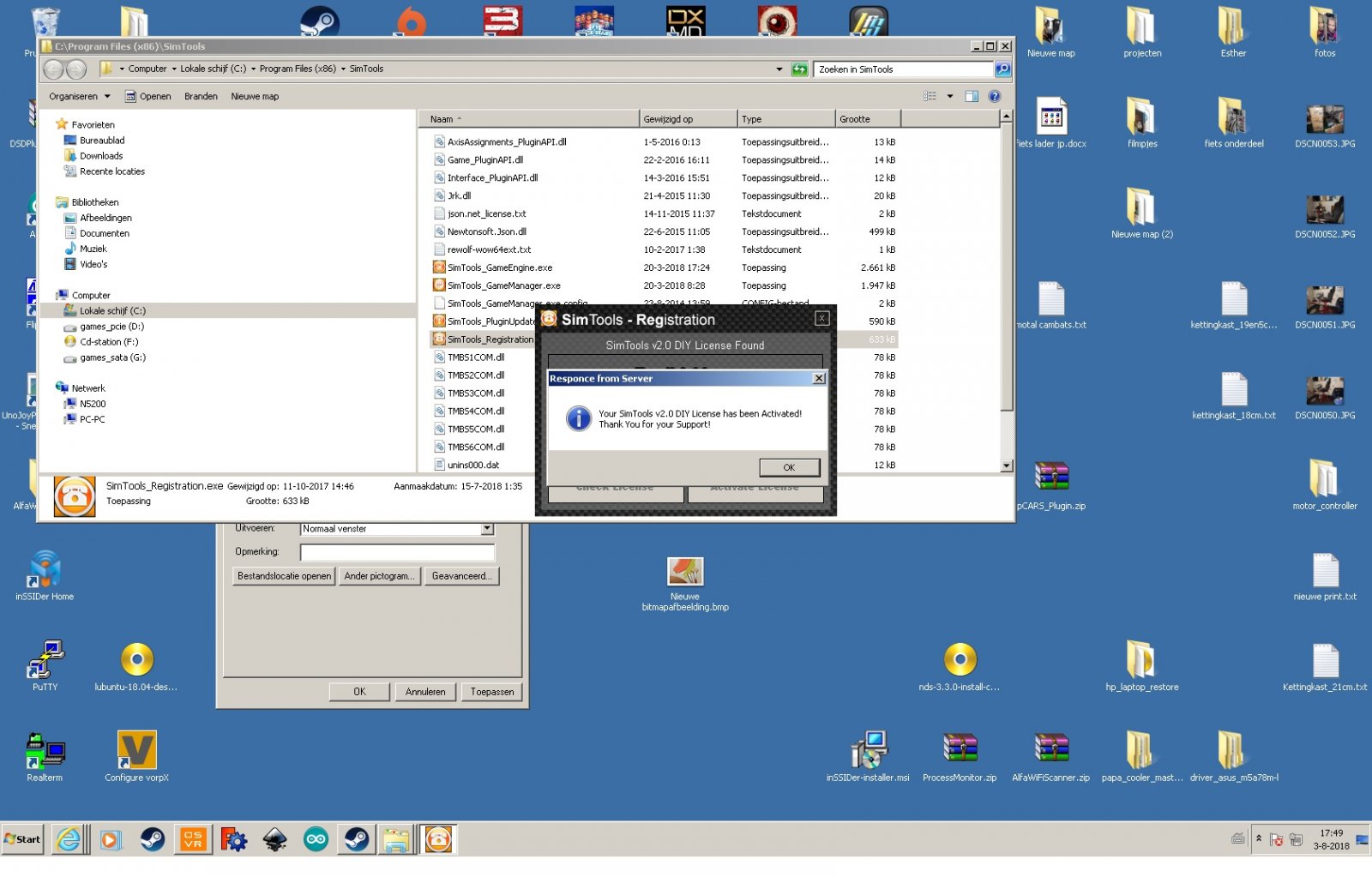Open Documenten library
The image size is (1372, 877).
[105, 233]
